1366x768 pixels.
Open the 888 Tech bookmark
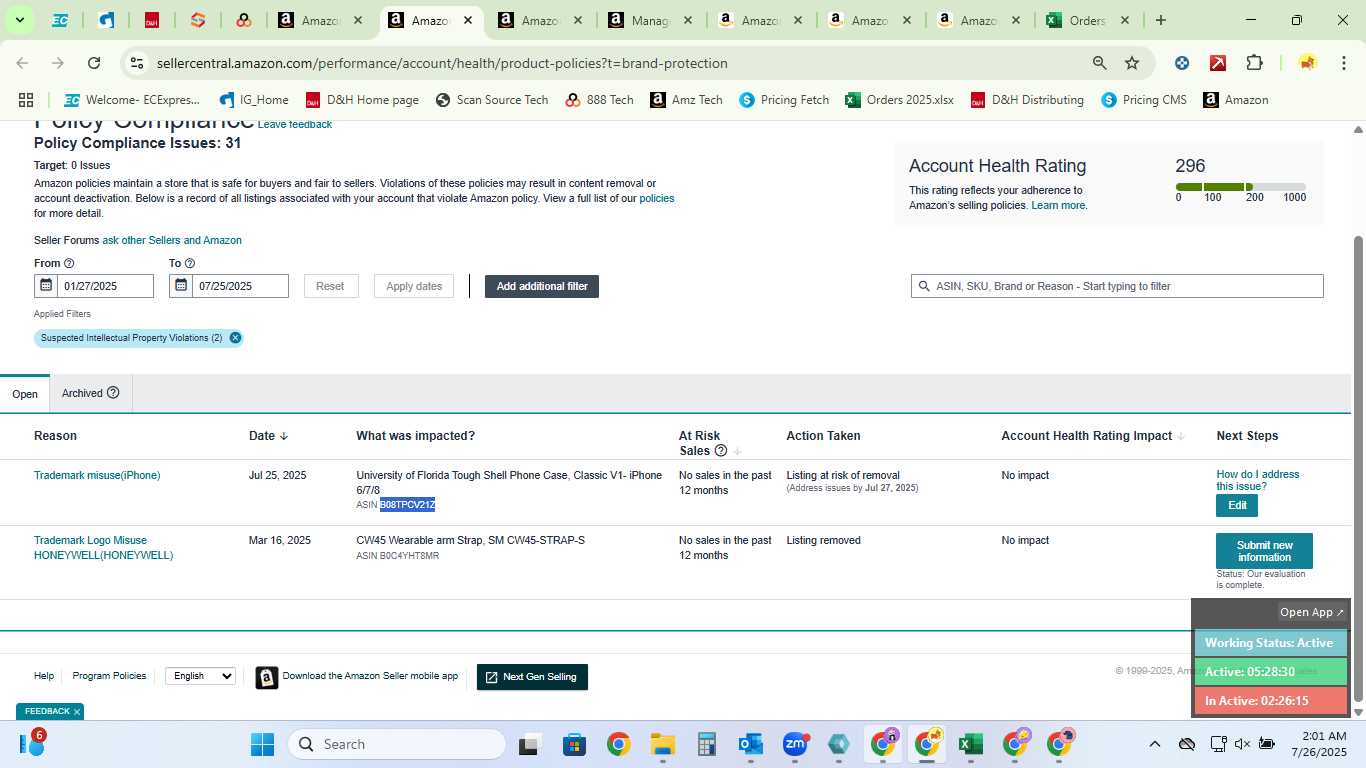coord(600,100)
